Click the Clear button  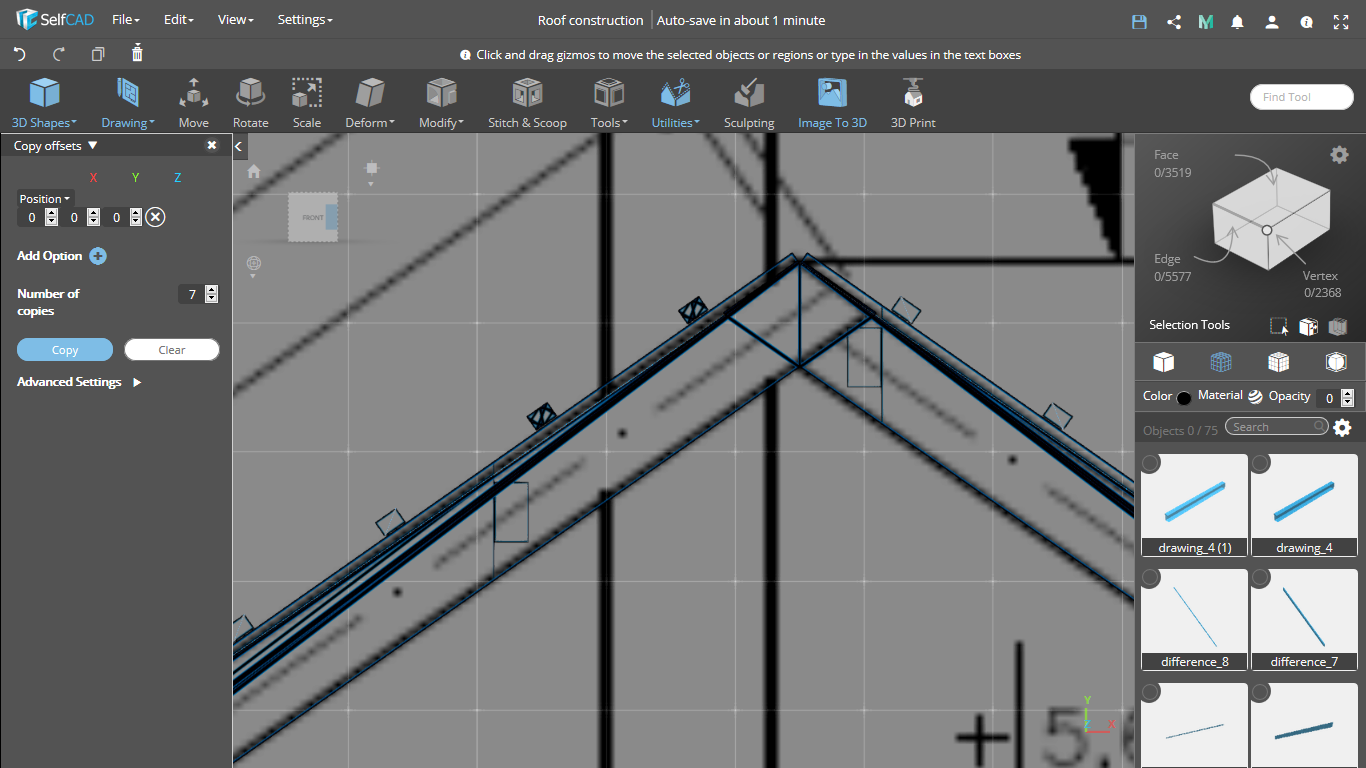point(172,350)
